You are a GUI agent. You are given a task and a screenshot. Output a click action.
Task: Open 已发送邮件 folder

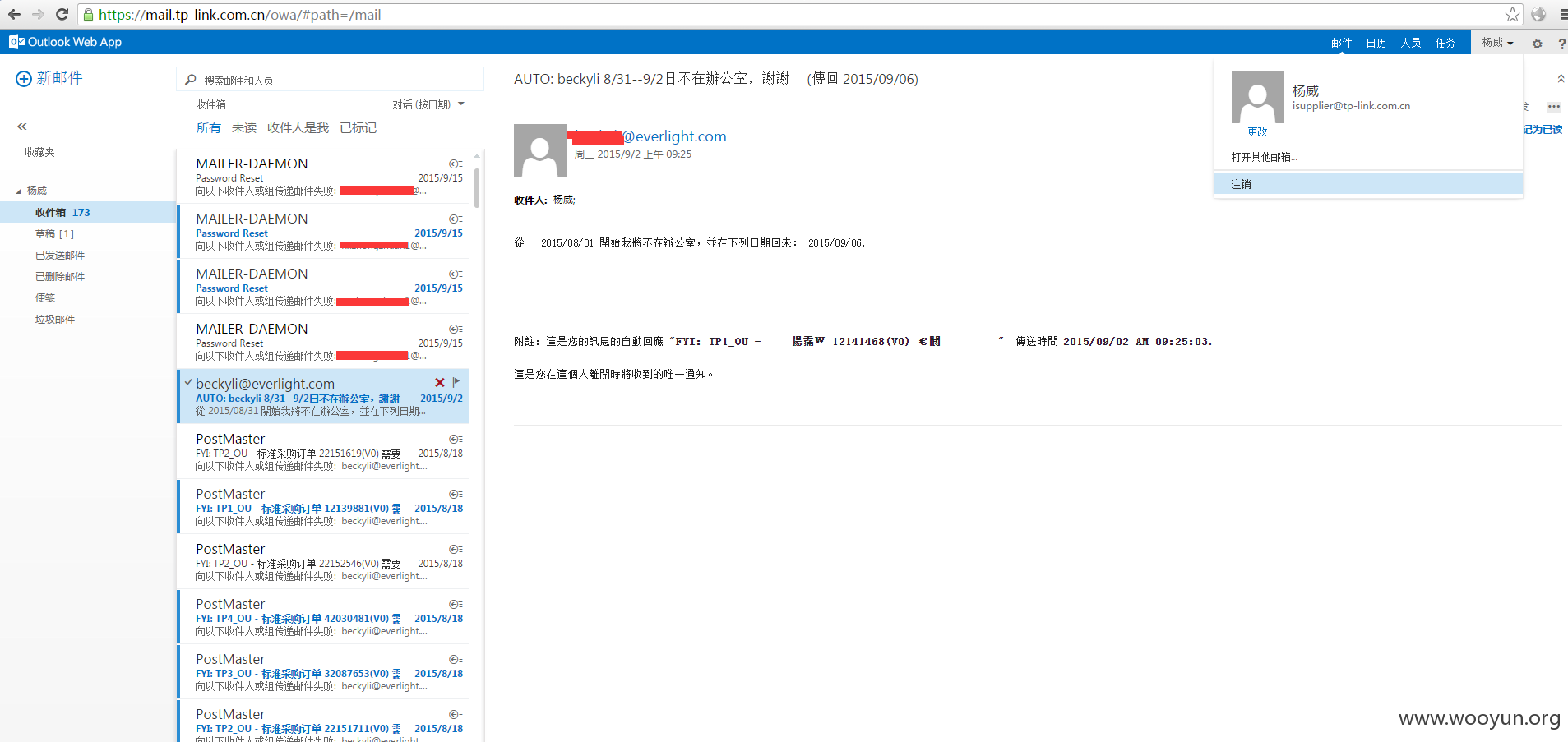coord(59,256)
